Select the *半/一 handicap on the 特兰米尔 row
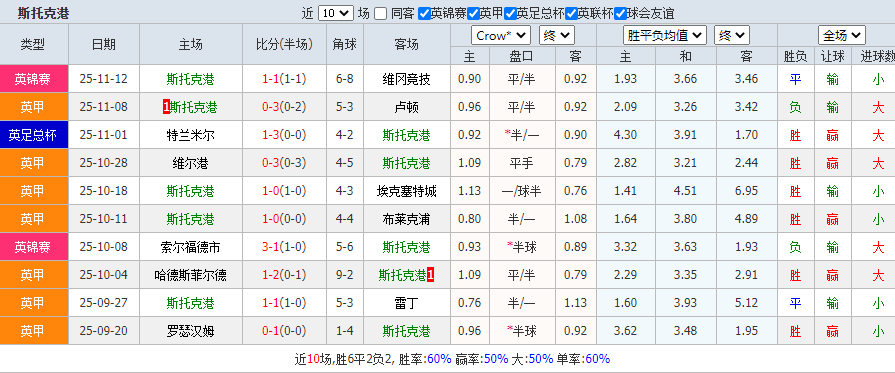 [521, 135]
